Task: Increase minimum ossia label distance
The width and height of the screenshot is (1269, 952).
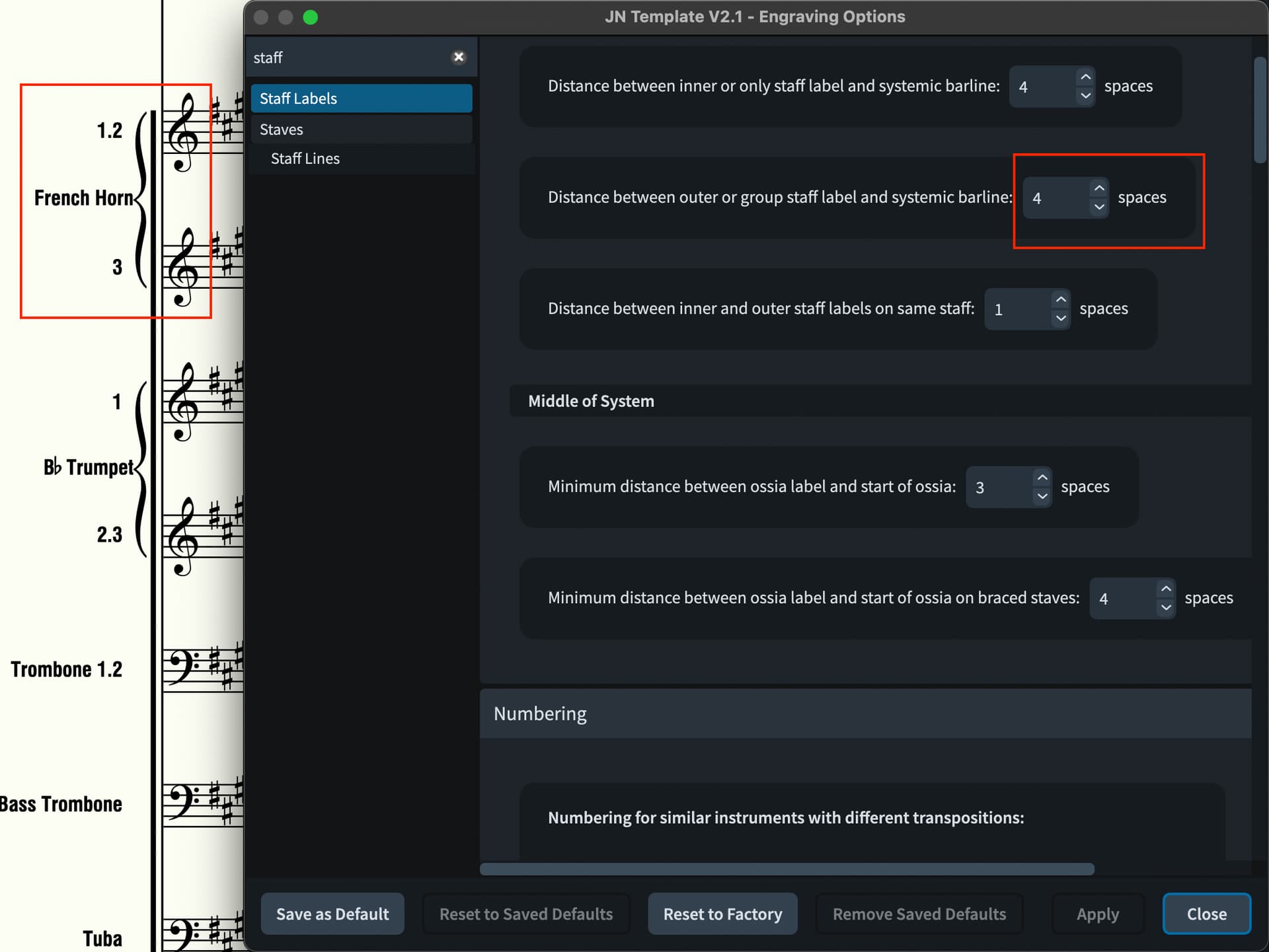Action: click(x=1042, y=478)
